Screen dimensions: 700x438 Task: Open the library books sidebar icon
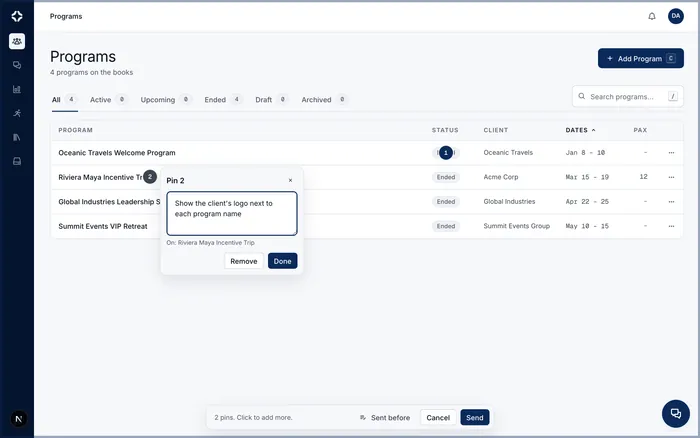point(17,137)
